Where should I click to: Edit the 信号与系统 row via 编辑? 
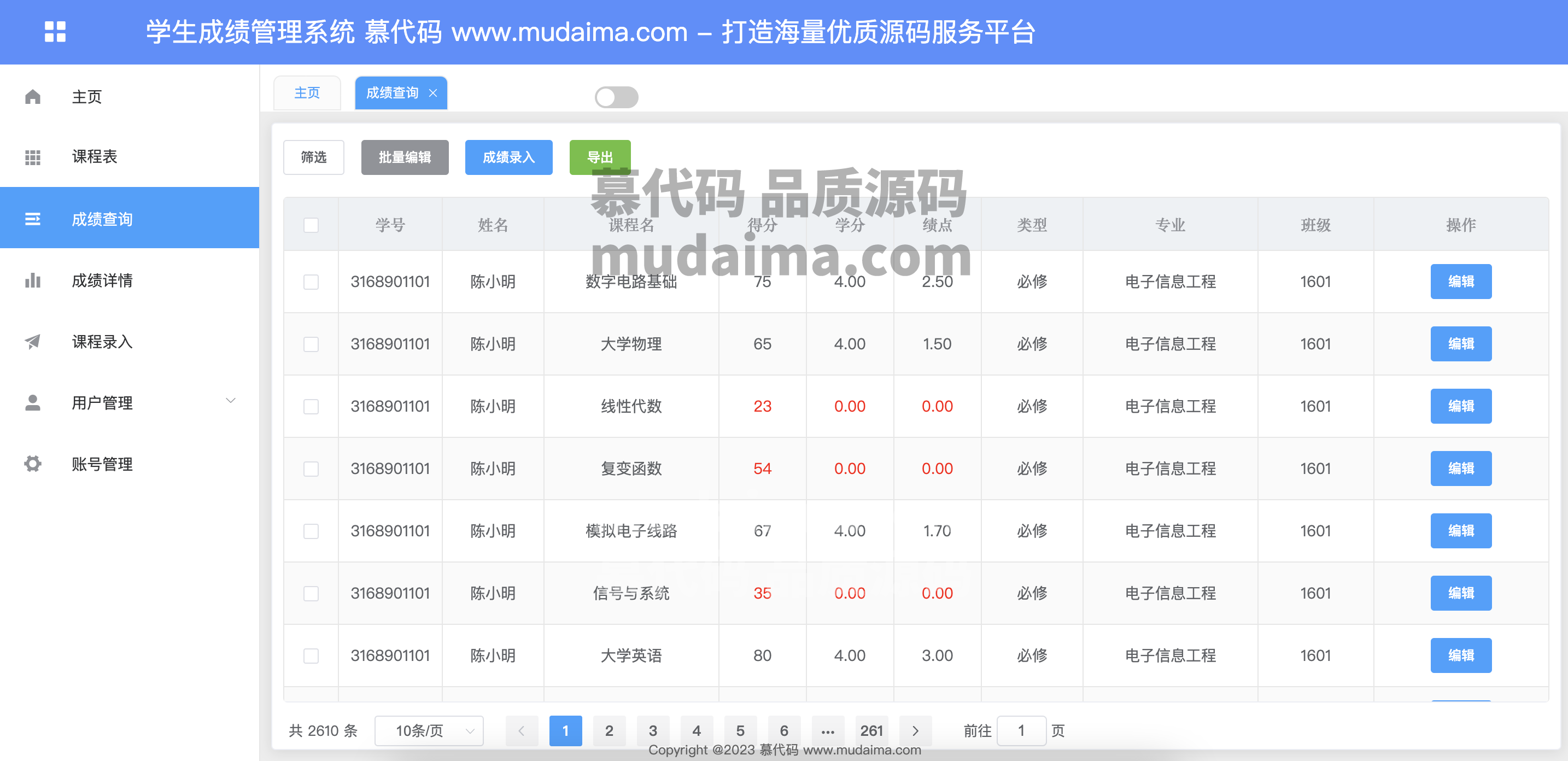1461,594
